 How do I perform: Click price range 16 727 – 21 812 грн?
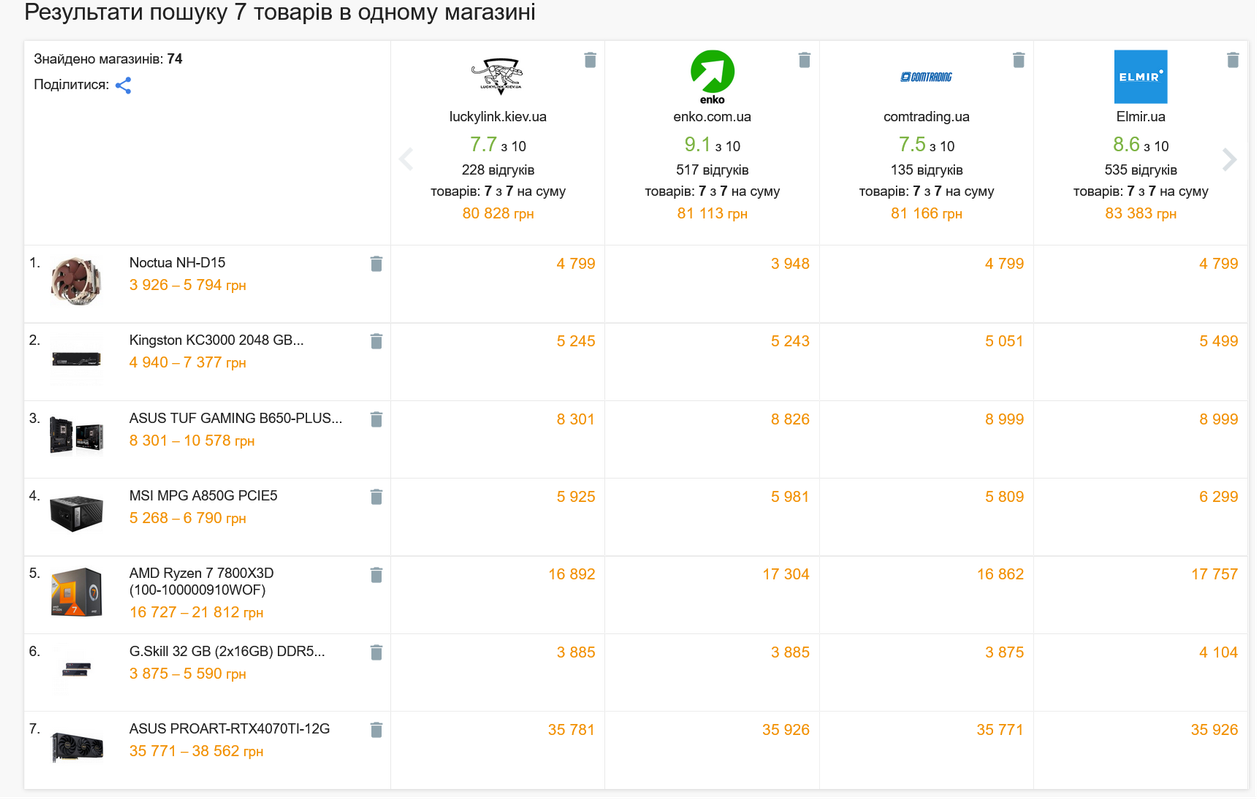click(197, 612)
